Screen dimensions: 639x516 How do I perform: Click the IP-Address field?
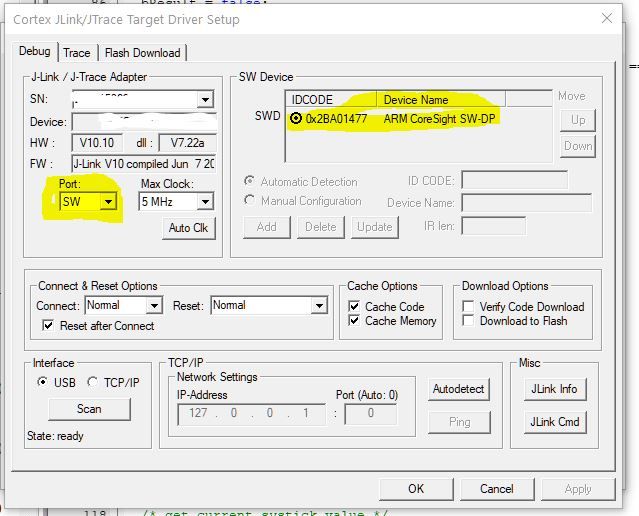pos(251,414)
